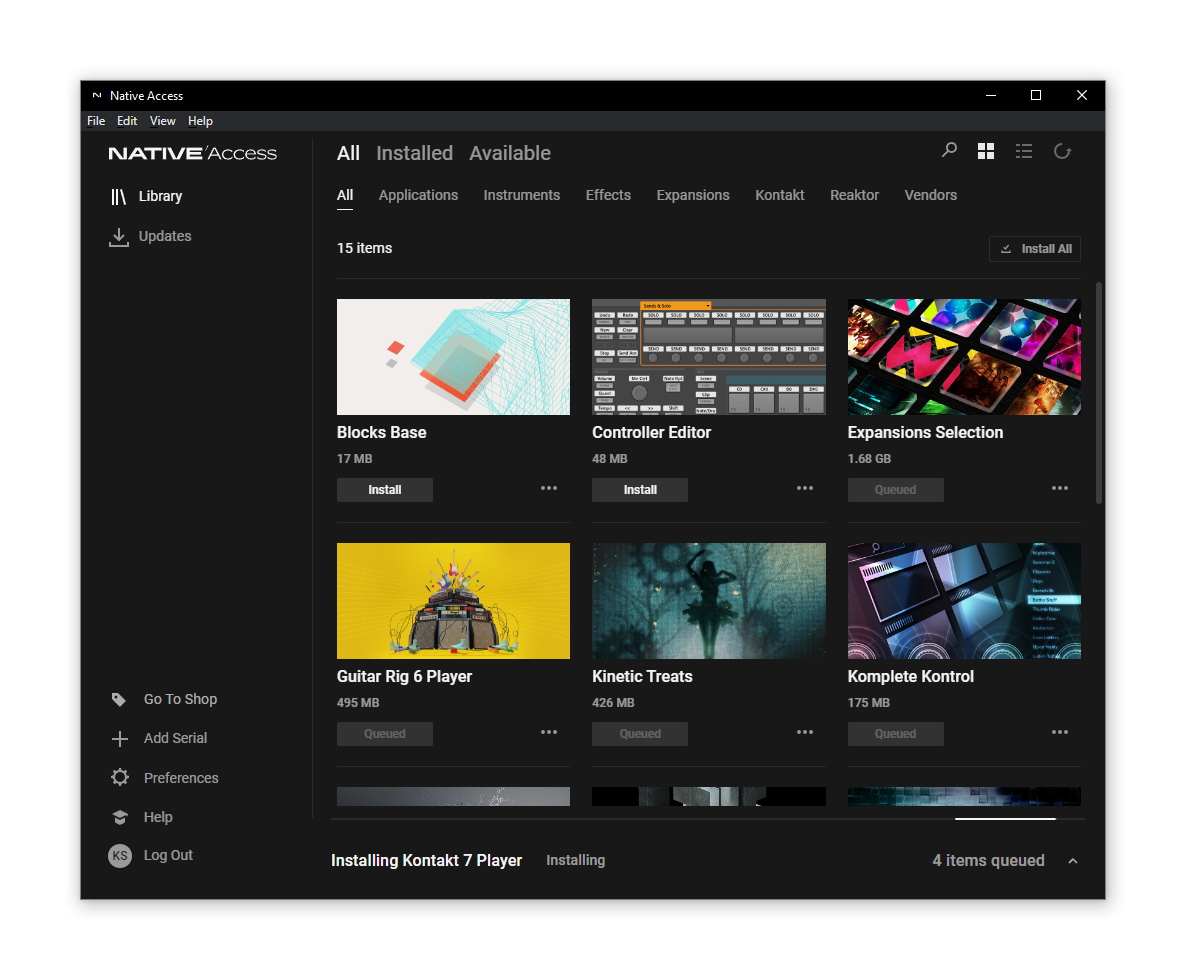Switch to list view layout
This screenshot has width=1186, height=980.
click(x=1024, y=151)
